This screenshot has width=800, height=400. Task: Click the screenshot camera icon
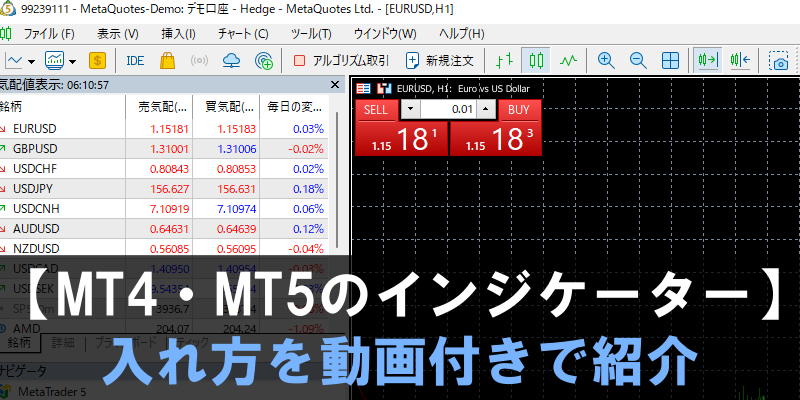pos(779,61)
